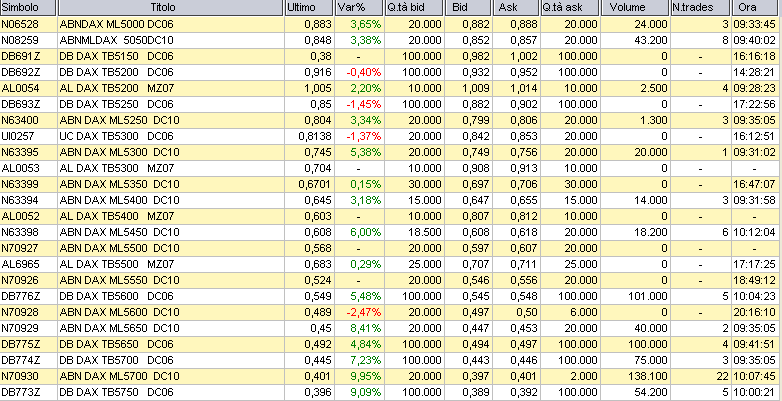
Task: Click title DB DAX TB5600 DC06
Action: point(116,296)
